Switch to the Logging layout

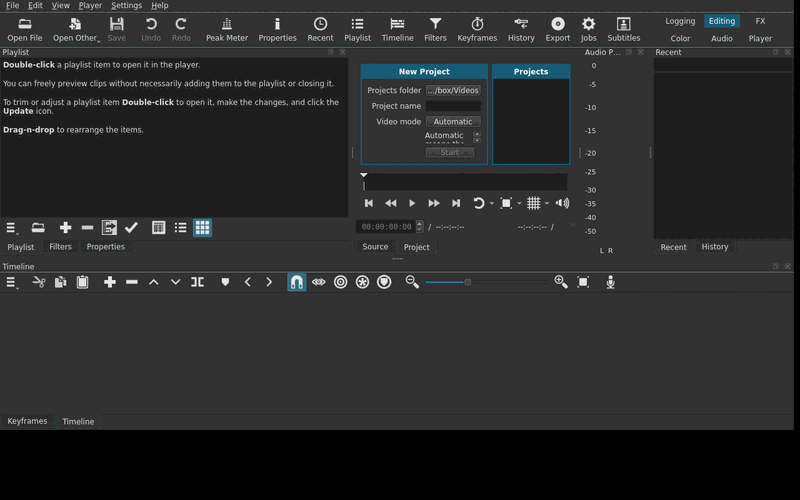[680, 21]
